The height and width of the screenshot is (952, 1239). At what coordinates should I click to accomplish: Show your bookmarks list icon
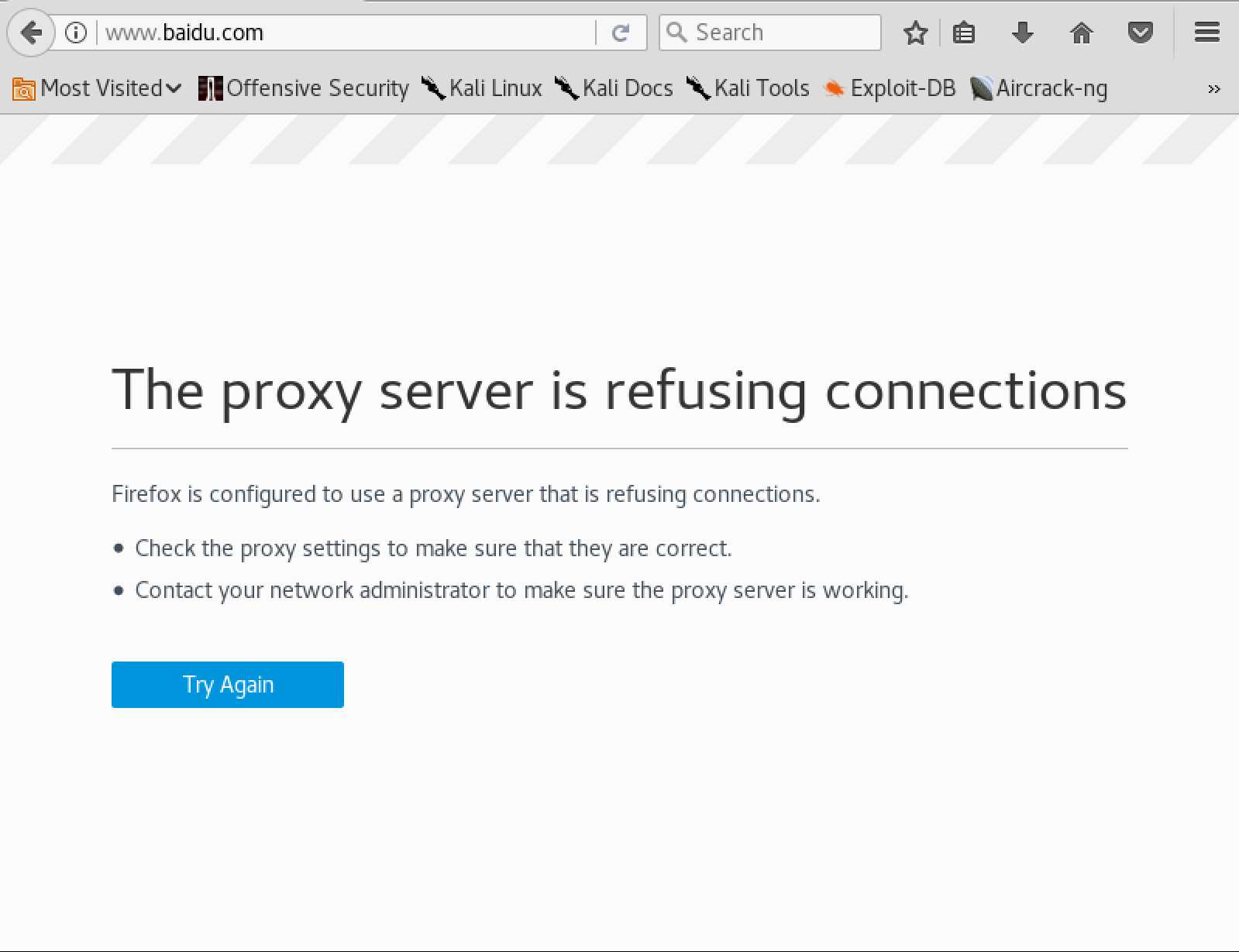pos(964,33)
